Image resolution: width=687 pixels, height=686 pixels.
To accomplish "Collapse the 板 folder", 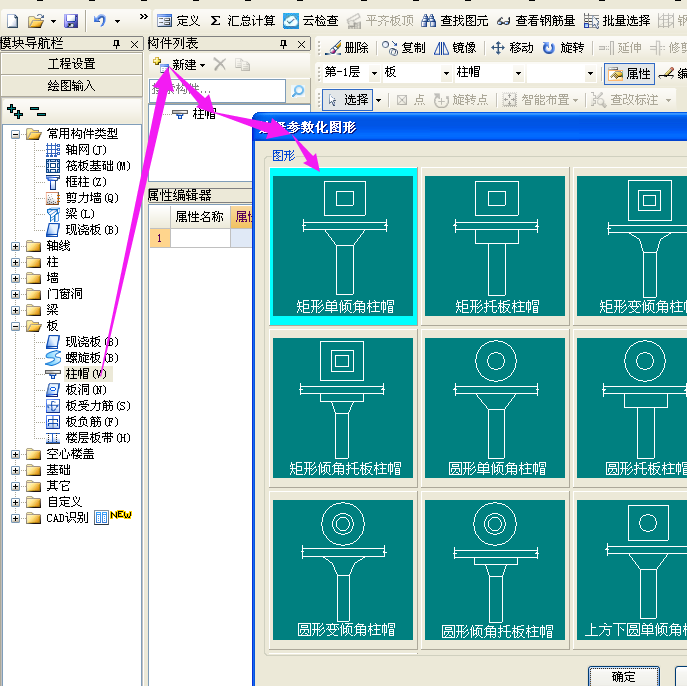I will click(15, 326).
